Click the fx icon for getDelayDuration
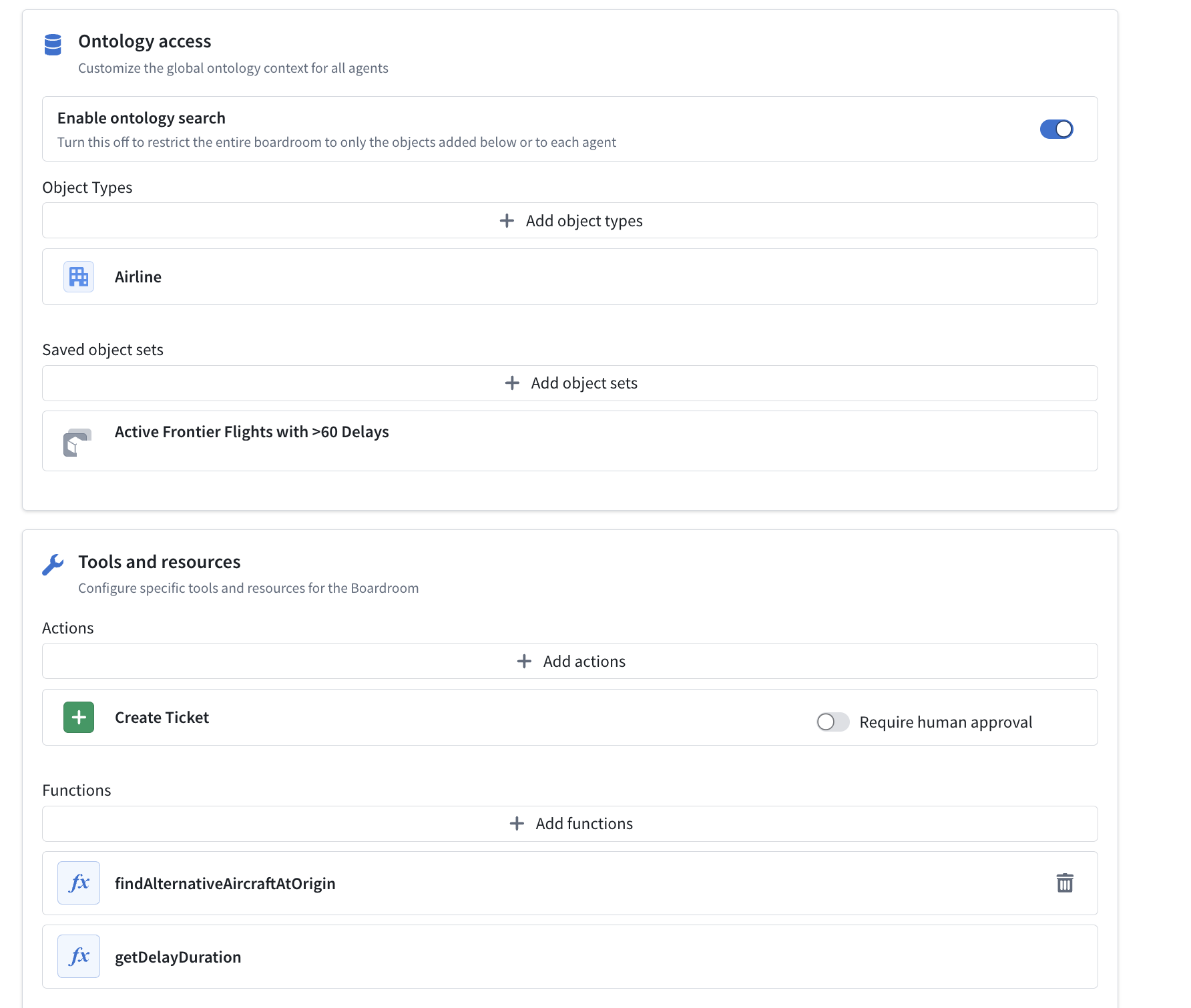1191x1008 pixels. pos(79,957)
